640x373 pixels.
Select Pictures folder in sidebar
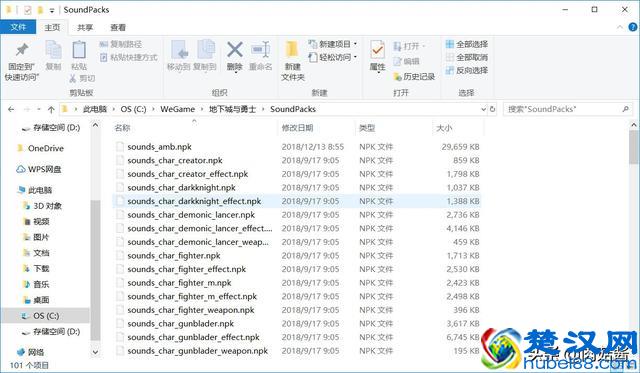(x=36, y=237)
